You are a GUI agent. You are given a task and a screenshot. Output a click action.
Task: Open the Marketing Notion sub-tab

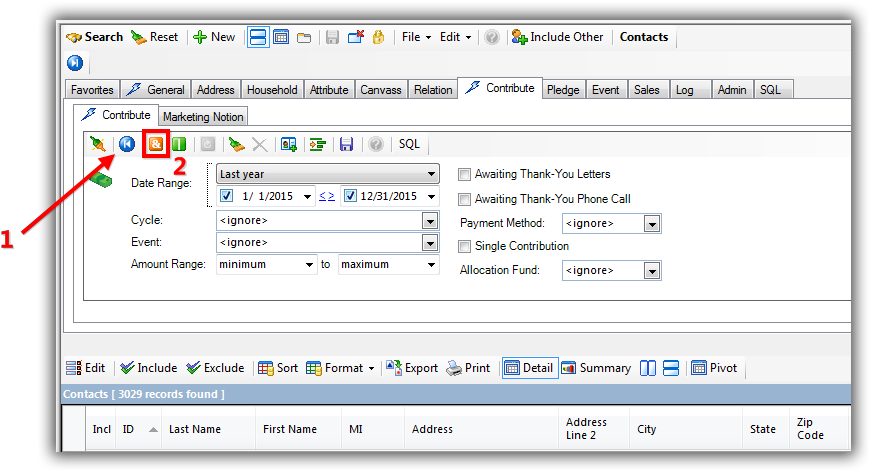(203, 117)
